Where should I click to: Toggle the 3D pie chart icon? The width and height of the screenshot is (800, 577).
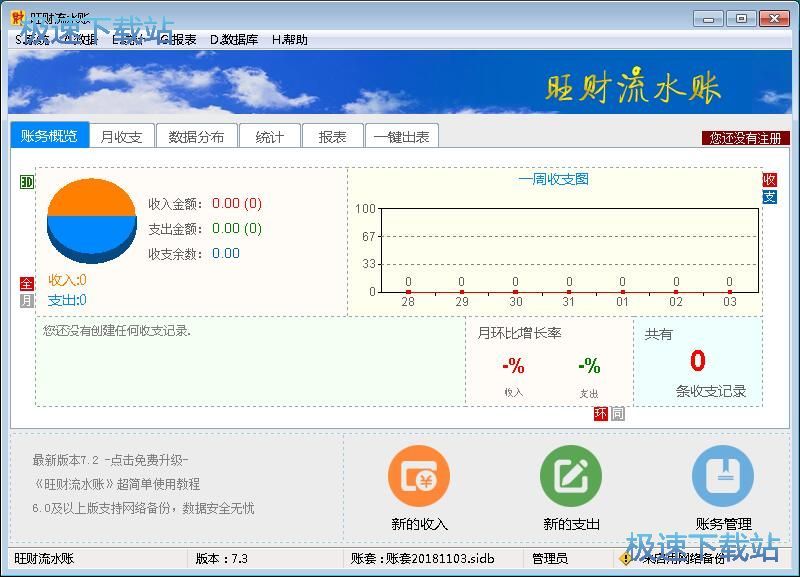point(27,182)
